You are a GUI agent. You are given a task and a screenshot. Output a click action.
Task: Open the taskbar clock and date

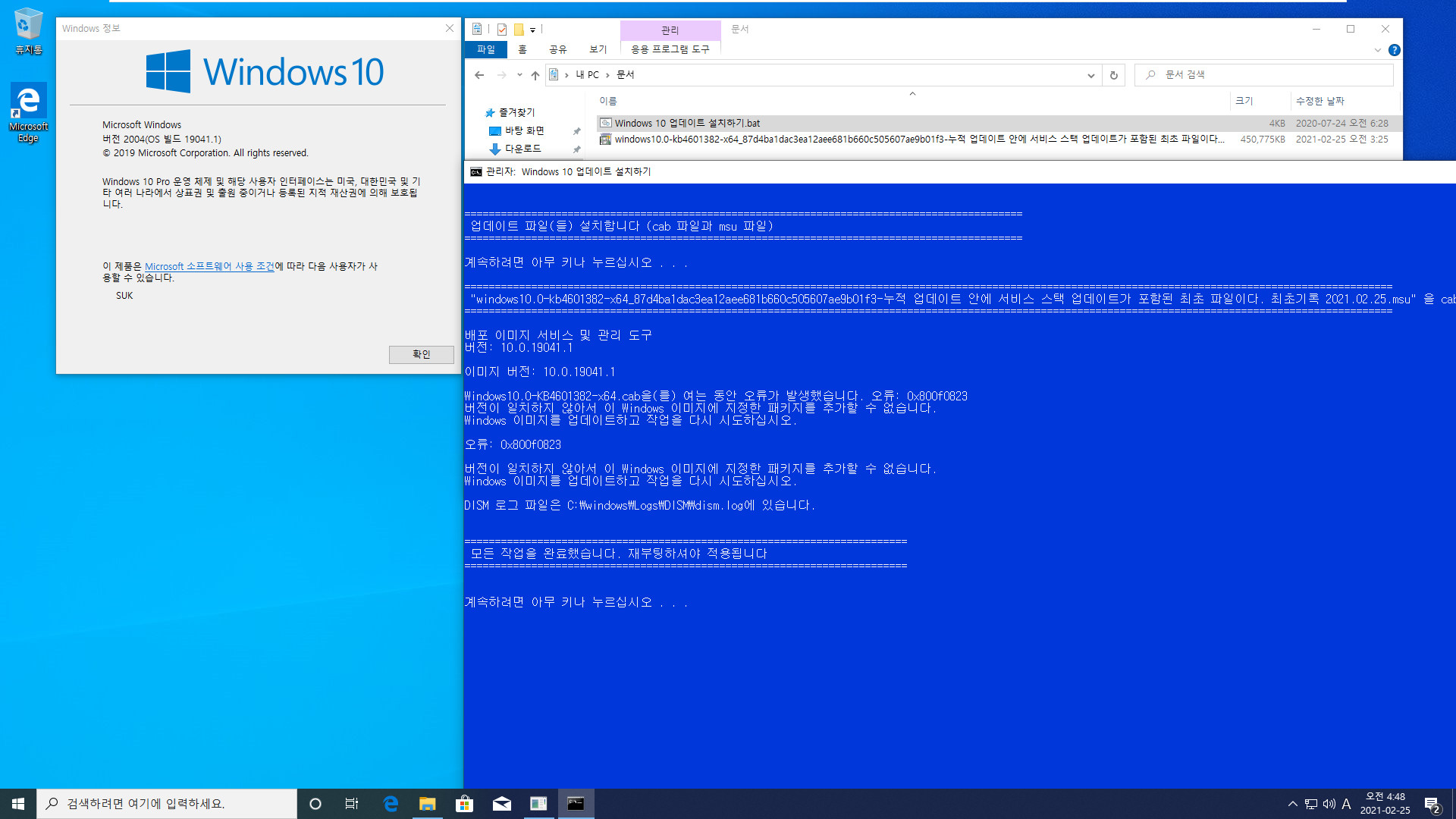(1385, 804)
